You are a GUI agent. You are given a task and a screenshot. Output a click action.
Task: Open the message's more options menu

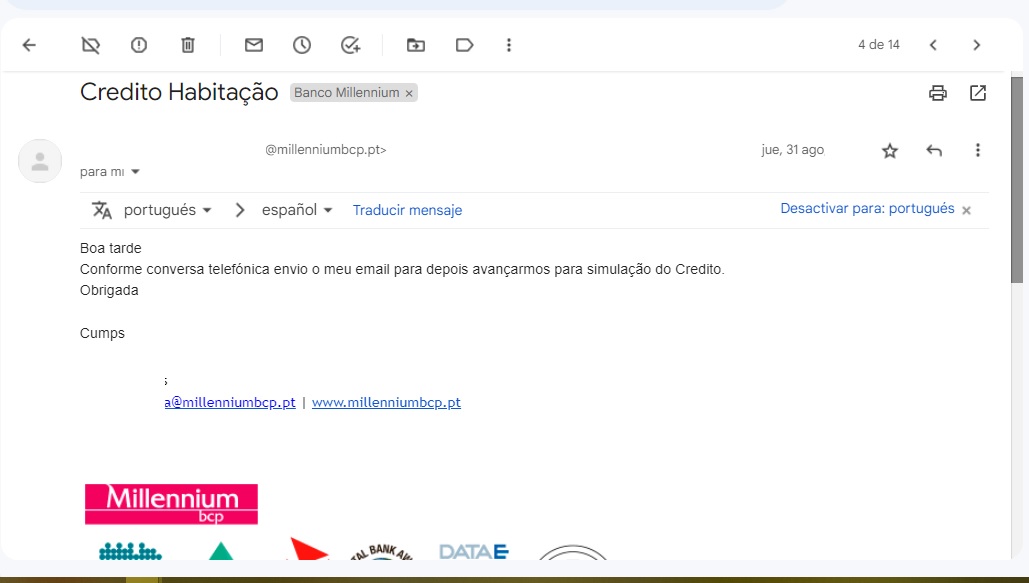[x=978, y=150]
